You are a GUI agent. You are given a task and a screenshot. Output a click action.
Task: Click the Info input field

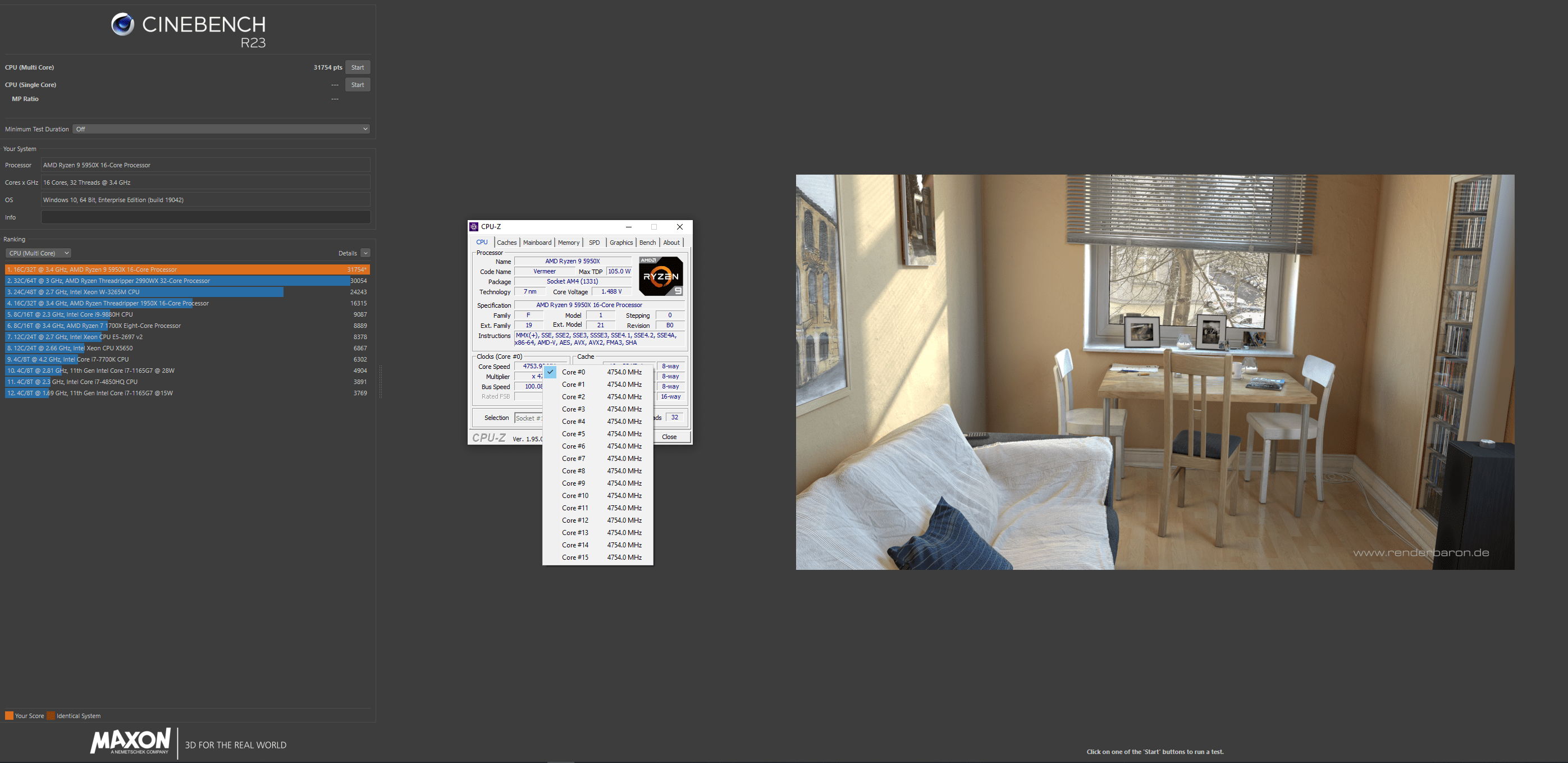click(205, 217)
